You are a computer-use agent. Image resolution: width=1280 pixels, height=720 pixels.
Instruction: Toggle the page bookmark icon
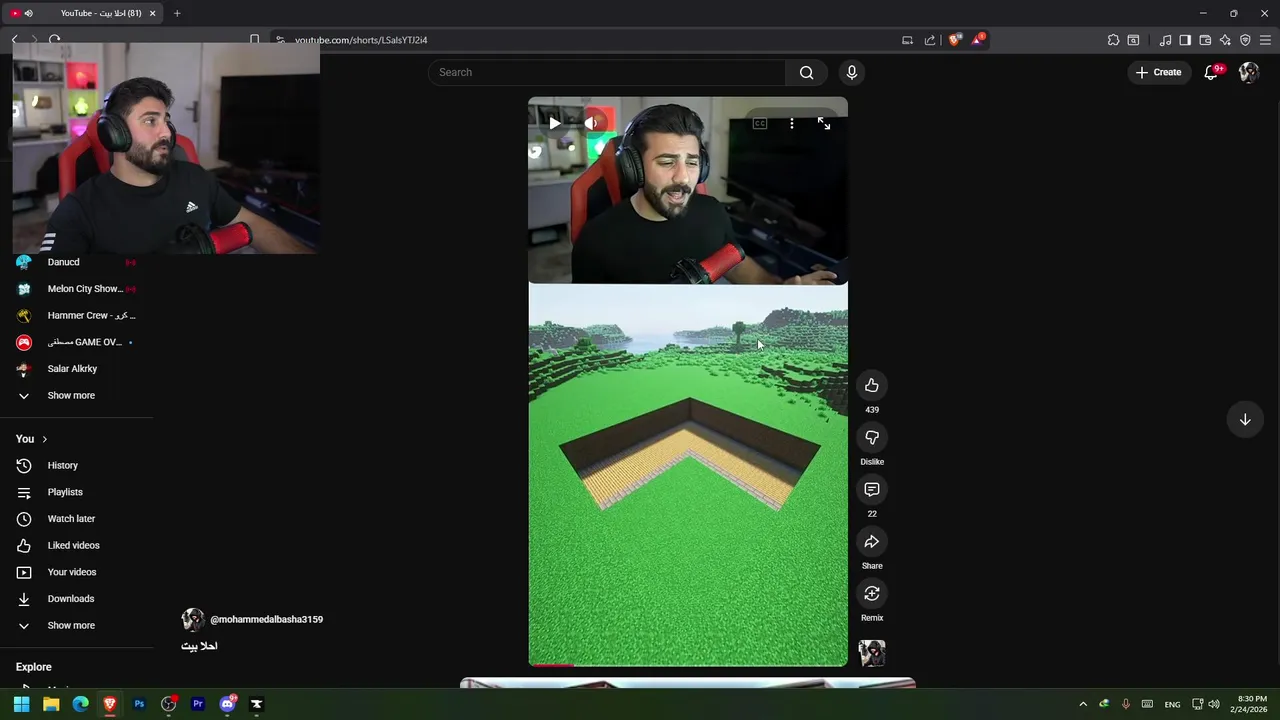pos(254,40)
